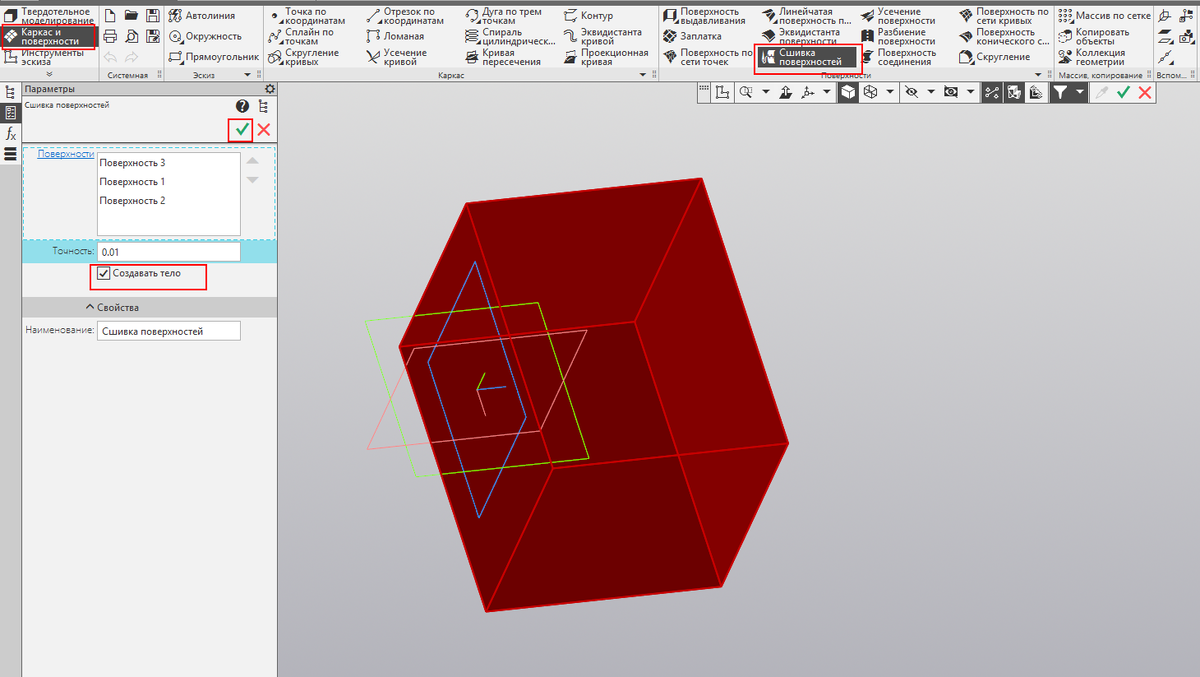Switch to Каркас и поверхности toolset

pos(49,36)
